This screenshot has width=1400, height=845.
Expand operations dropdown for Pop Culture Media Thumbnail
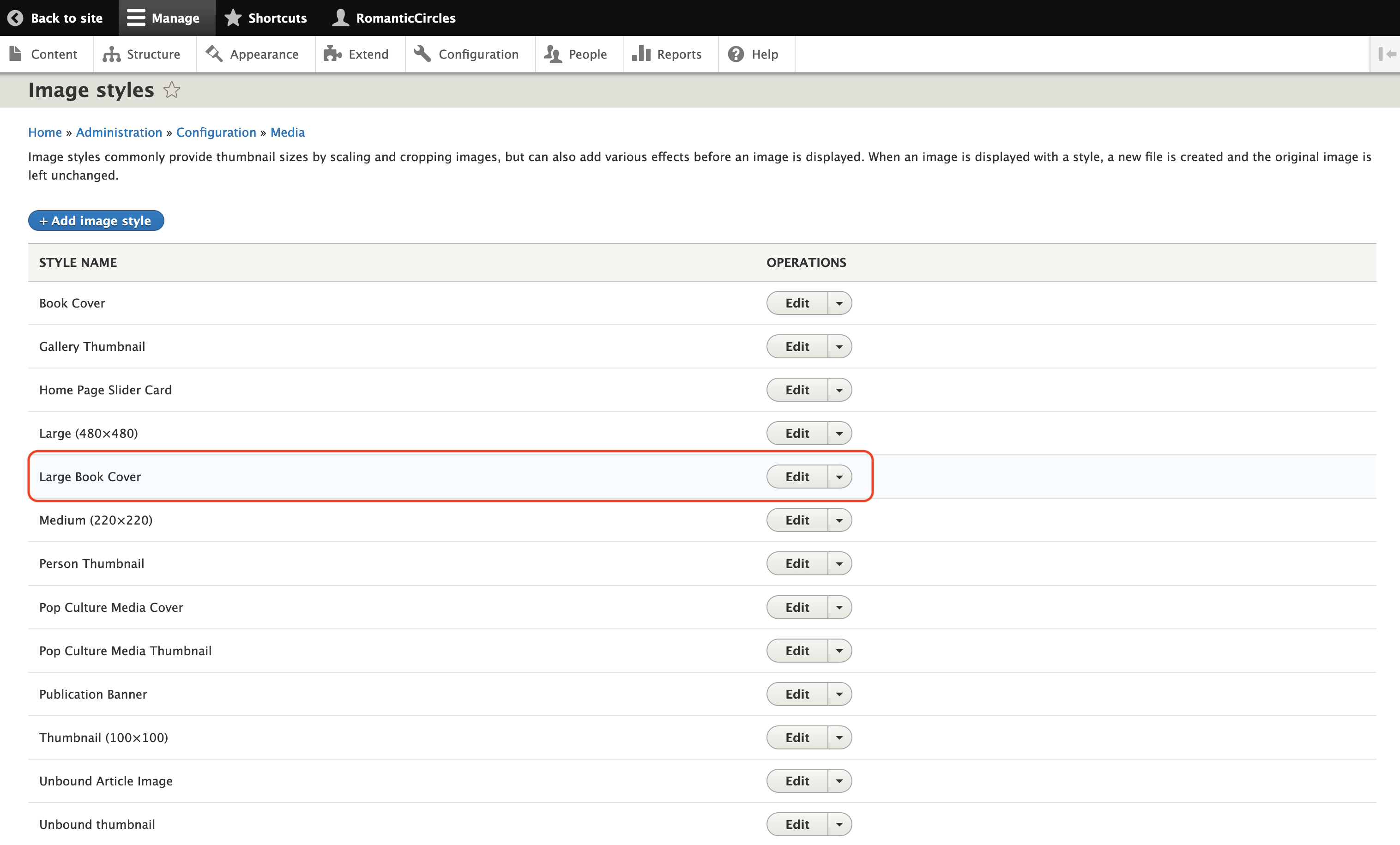tap(839, 651)
